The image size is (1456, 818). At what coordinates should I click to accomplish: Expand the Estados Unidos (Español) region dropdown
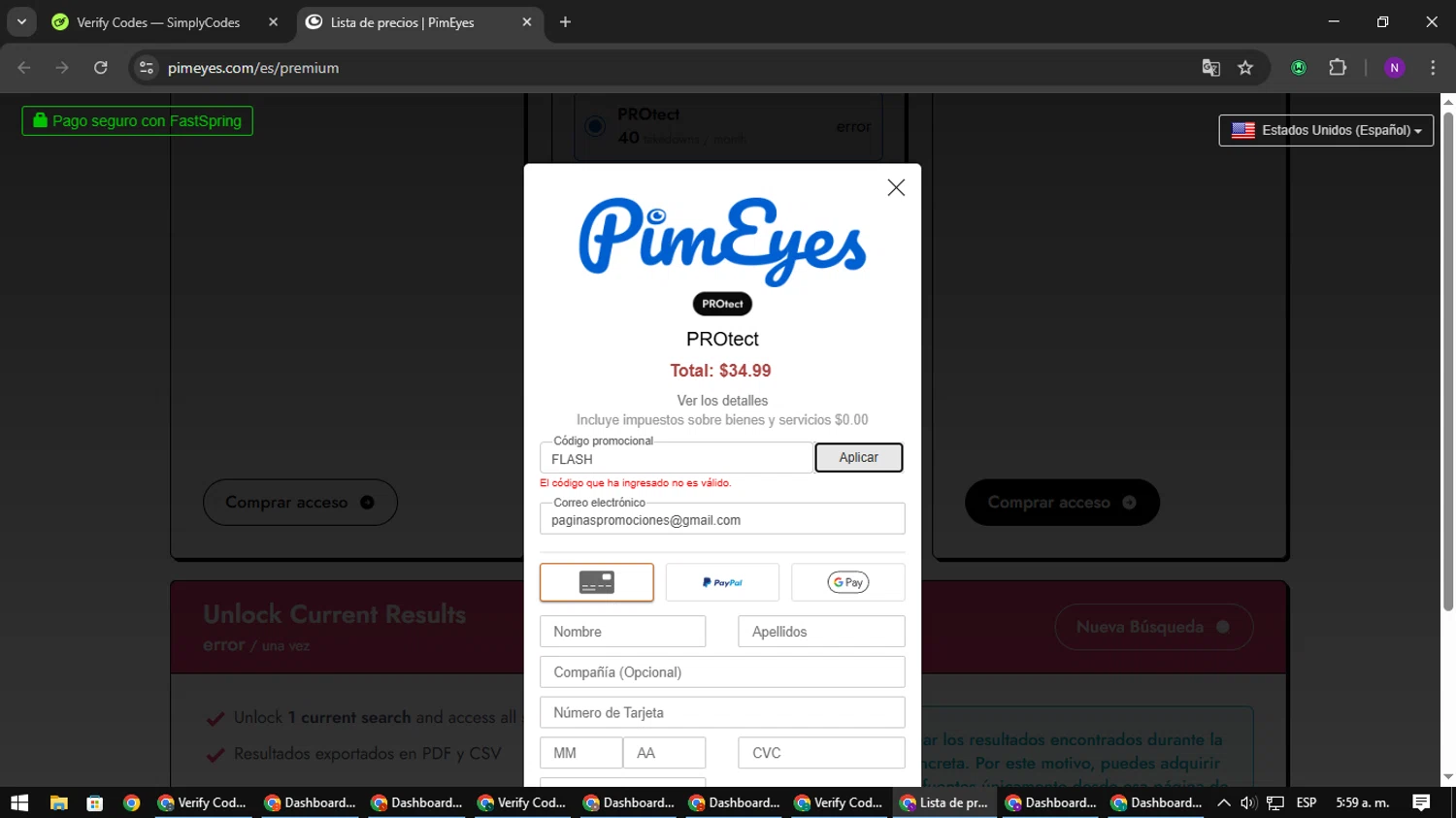click(x=1326, y=130)
